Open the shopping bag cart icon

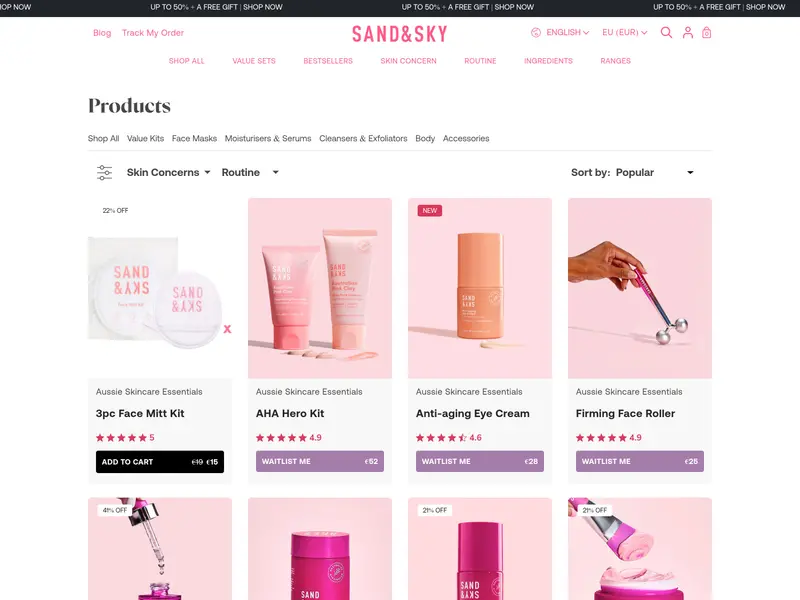coord(707,33)
